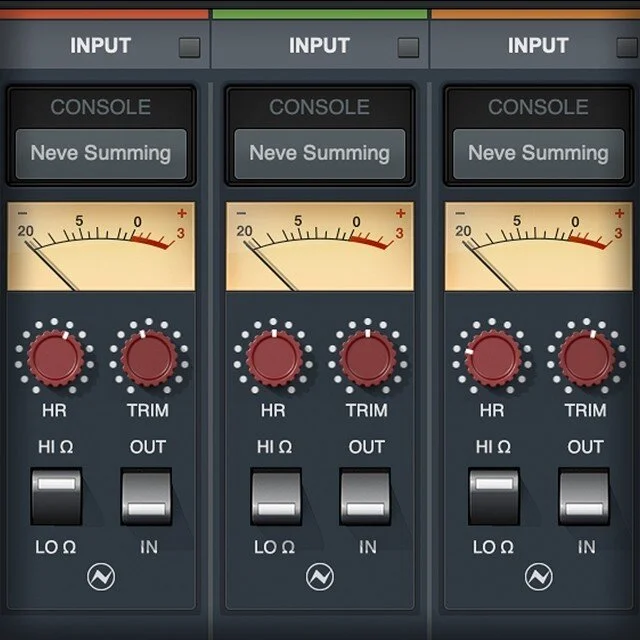Click the IN label on the red channel
640x640 pixels.
coord(149,547)
